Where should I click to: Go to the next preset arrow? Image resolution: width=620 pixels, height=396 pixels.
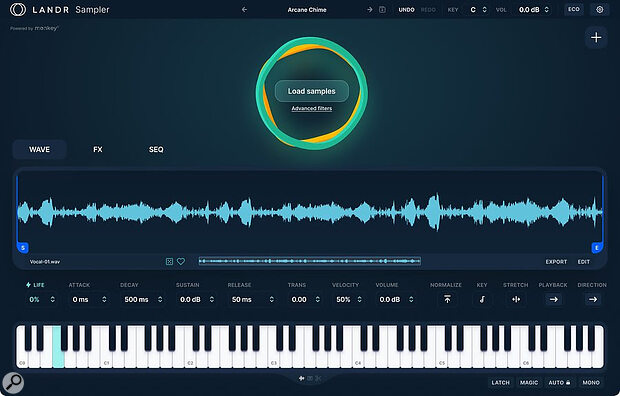point(370,9)
